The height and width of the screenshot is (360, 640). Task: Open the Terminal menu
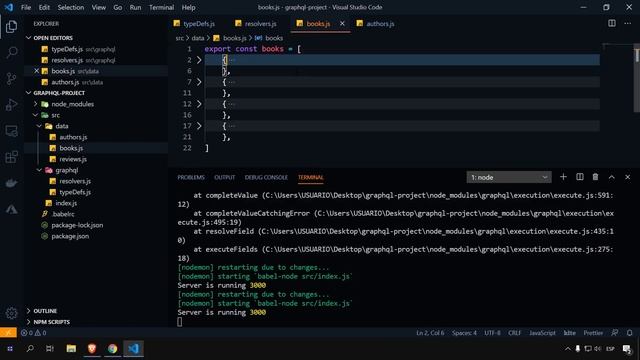161,7
